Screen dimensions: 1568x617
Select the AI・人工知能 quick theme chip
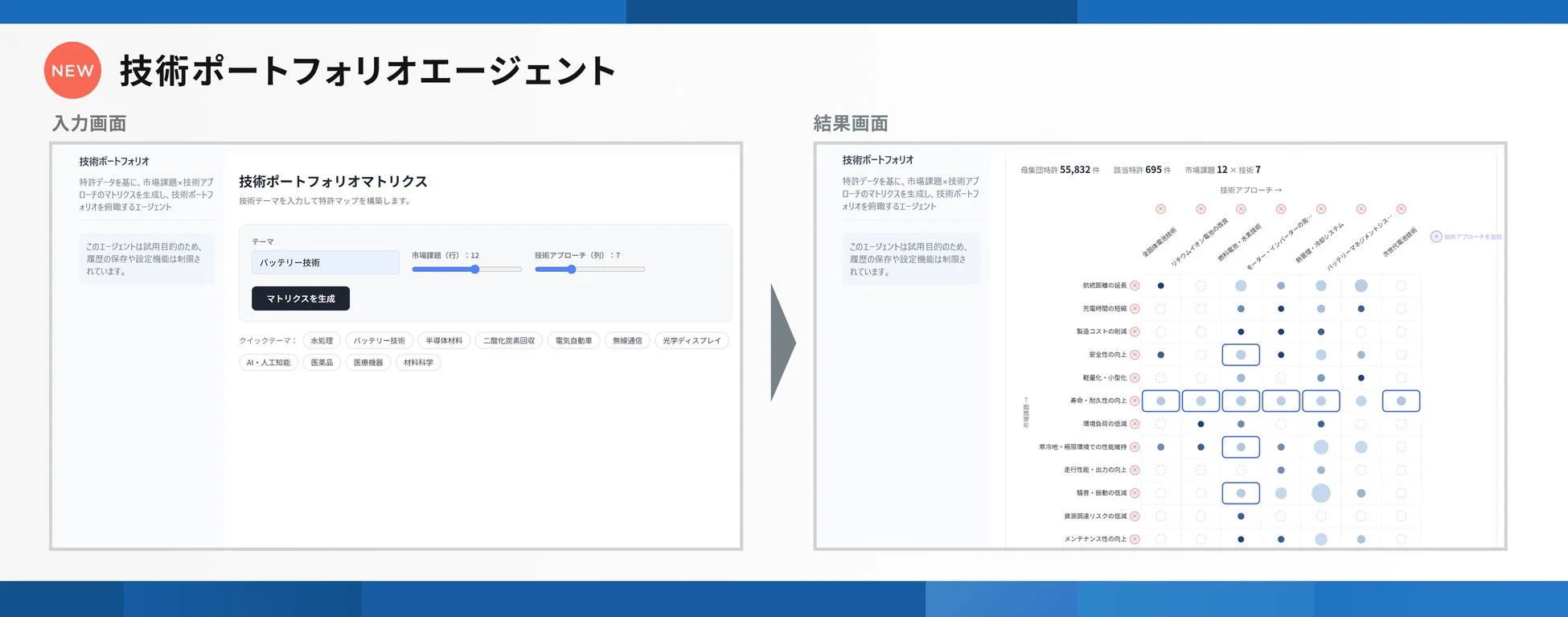pos(269,363)
